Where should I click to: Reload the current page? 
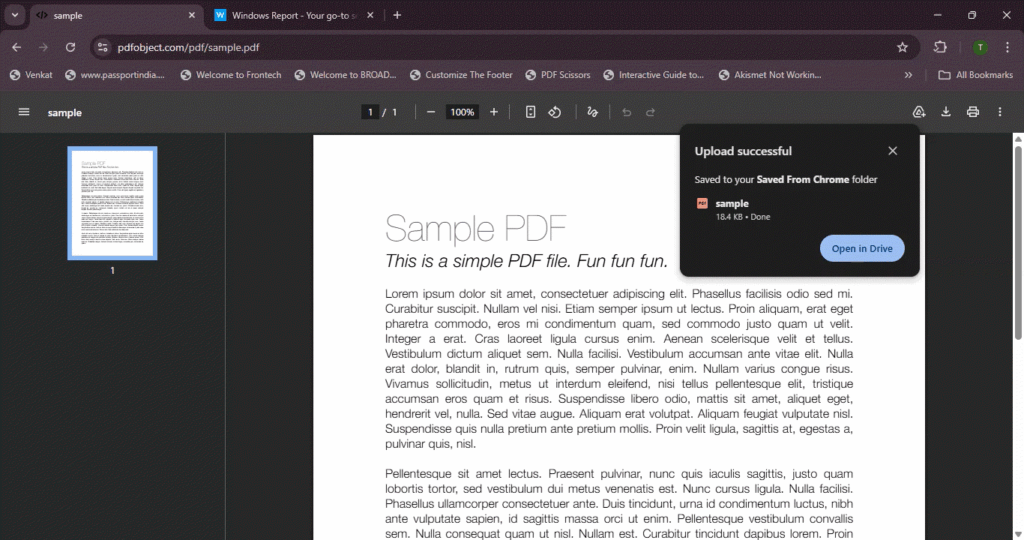[71, 47]
